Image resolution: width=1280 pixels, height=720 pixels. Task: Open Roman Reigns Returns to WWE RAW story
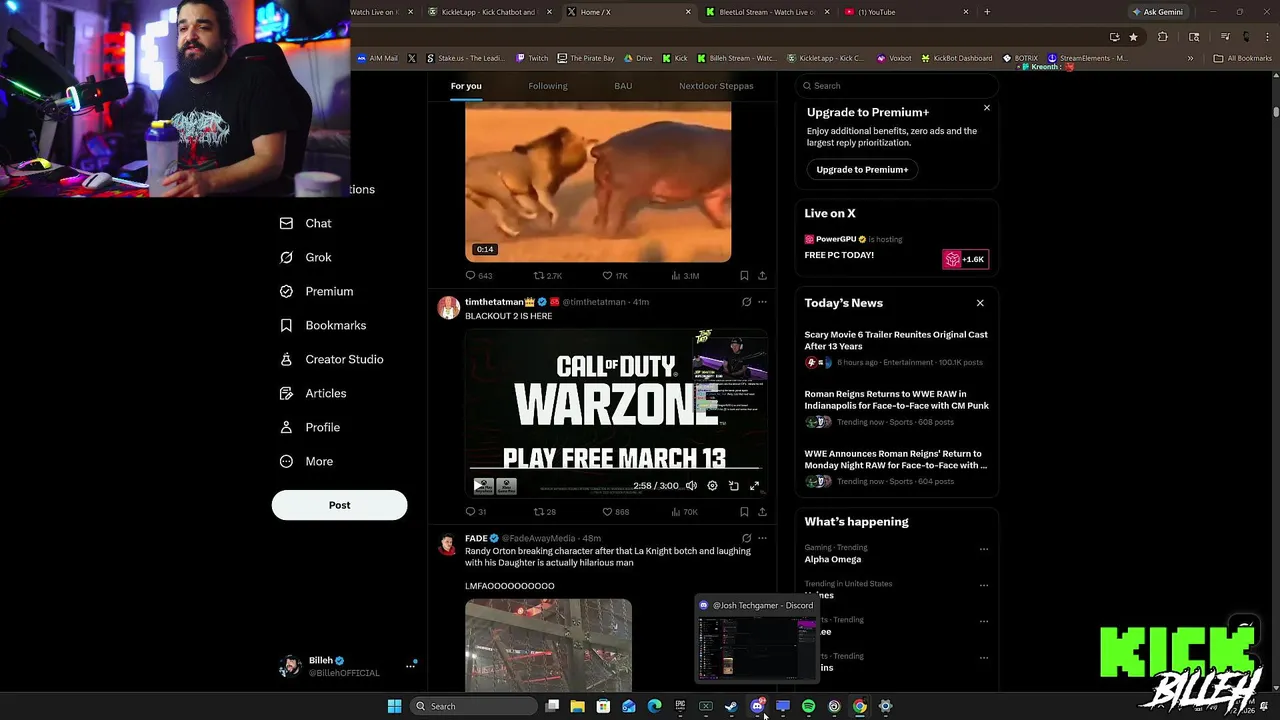click(x=896, y=408)
